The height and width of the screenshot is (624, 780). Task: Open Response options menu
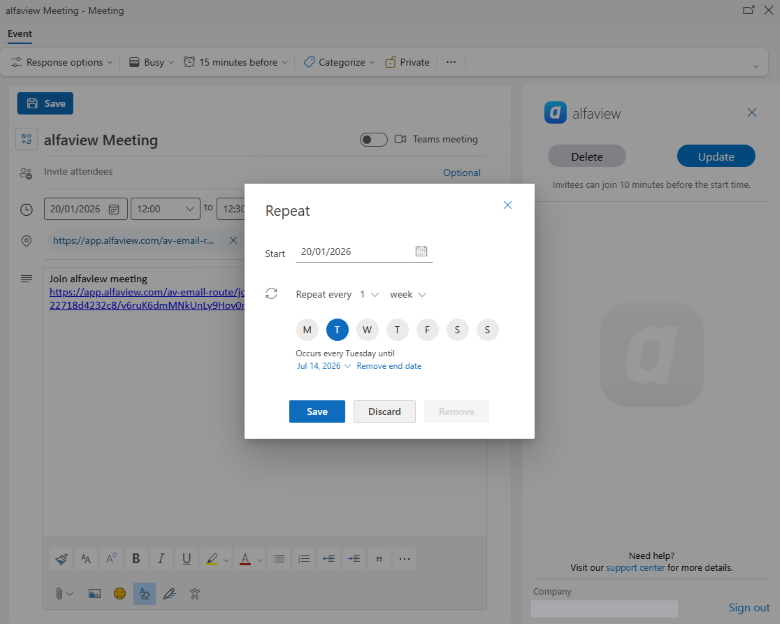tap(62, 62)
